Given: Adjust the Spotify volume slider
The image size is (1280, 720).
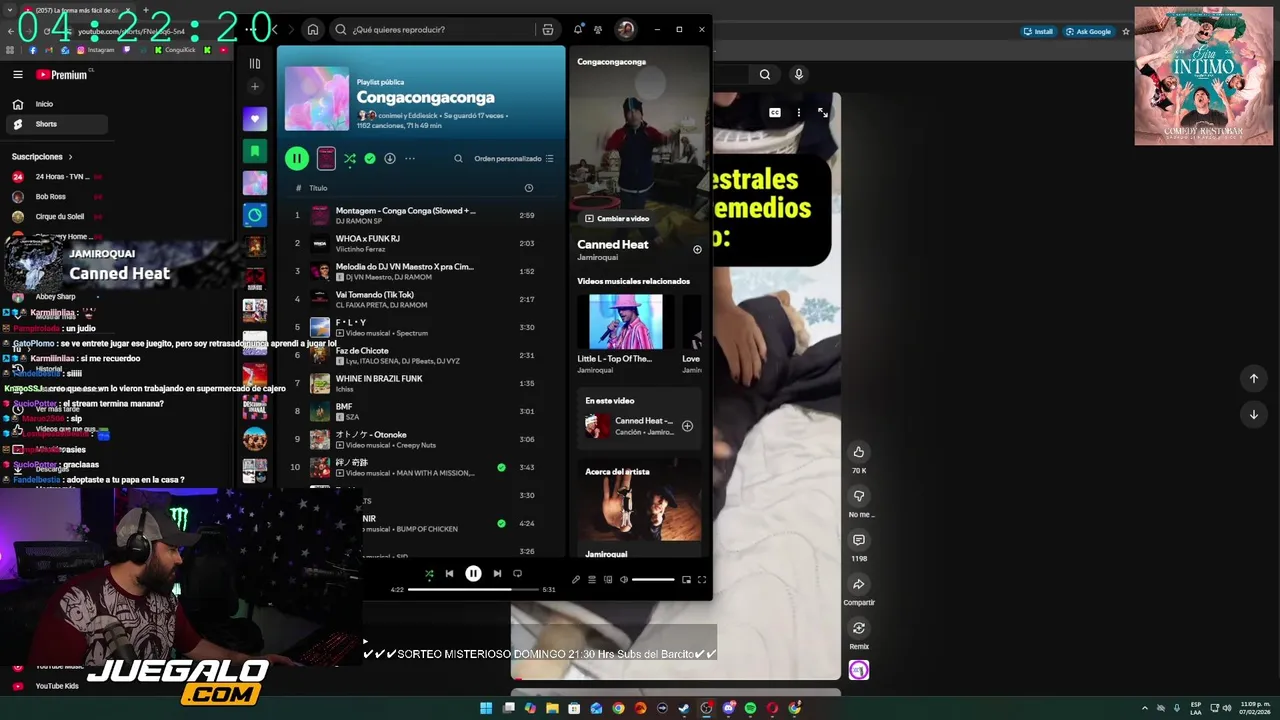Looking at the screenshot, I should click(x=653, y=580).
